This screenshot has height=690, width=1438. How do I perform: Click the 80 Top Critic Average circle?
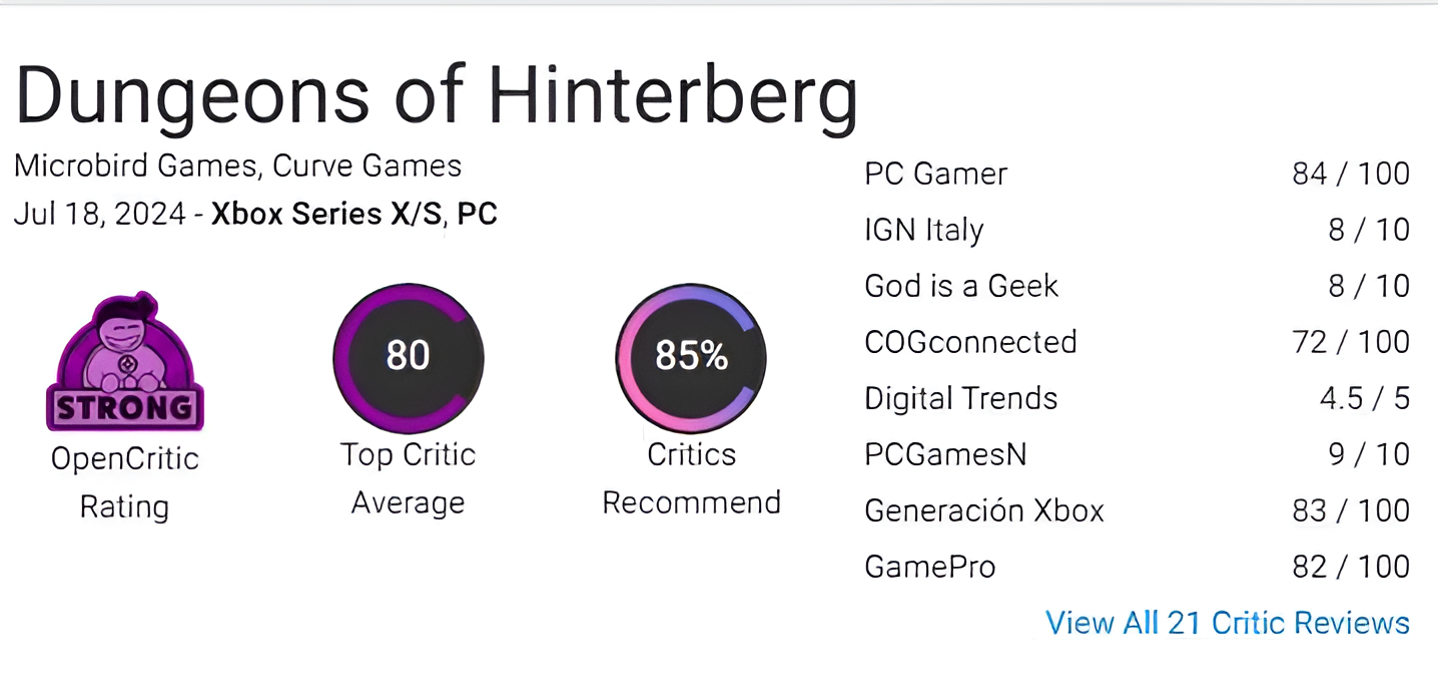(408, 358)
